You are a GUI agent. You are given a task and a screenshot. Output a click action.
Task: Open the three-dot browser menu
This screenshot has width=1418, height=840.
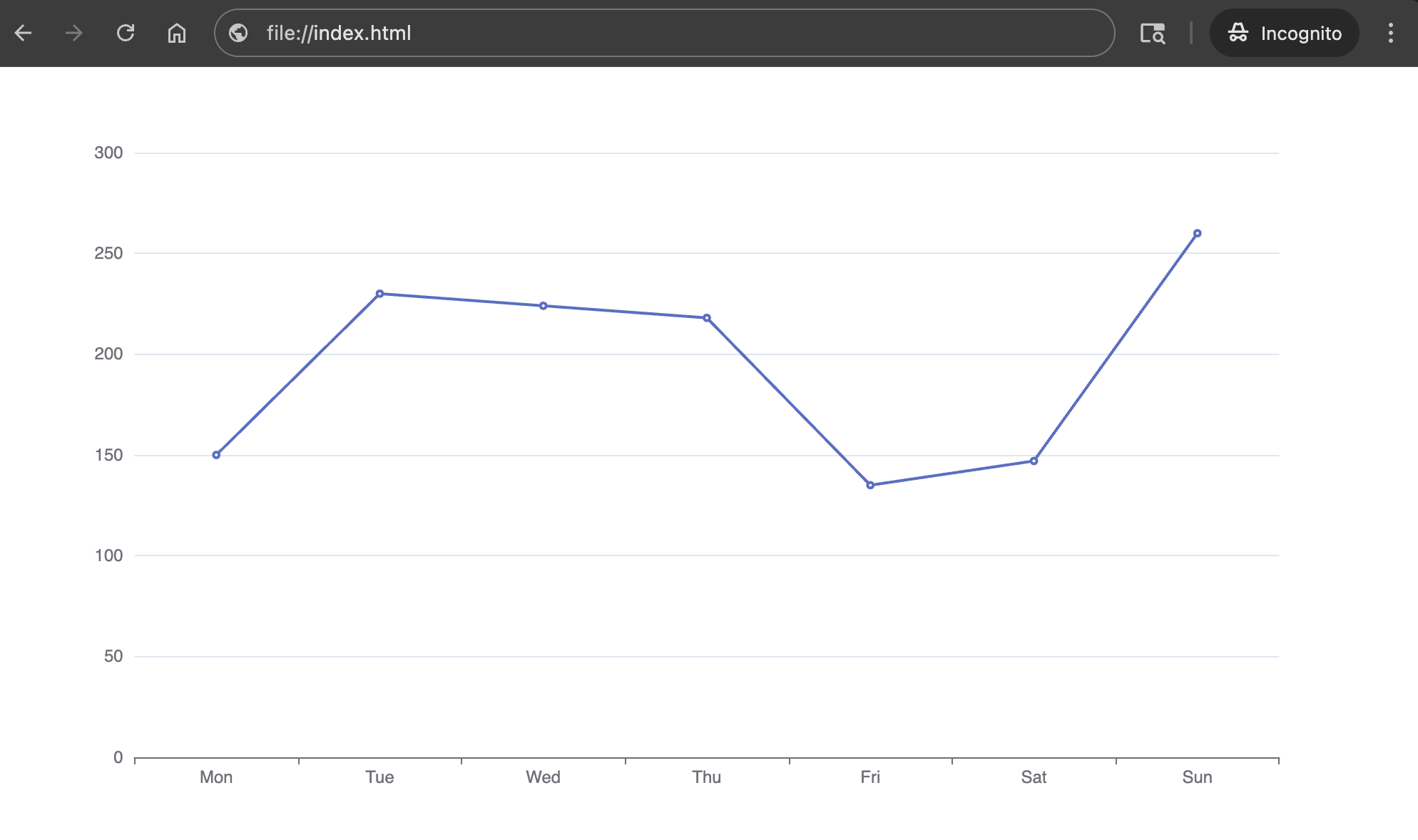coord(1390,33)
